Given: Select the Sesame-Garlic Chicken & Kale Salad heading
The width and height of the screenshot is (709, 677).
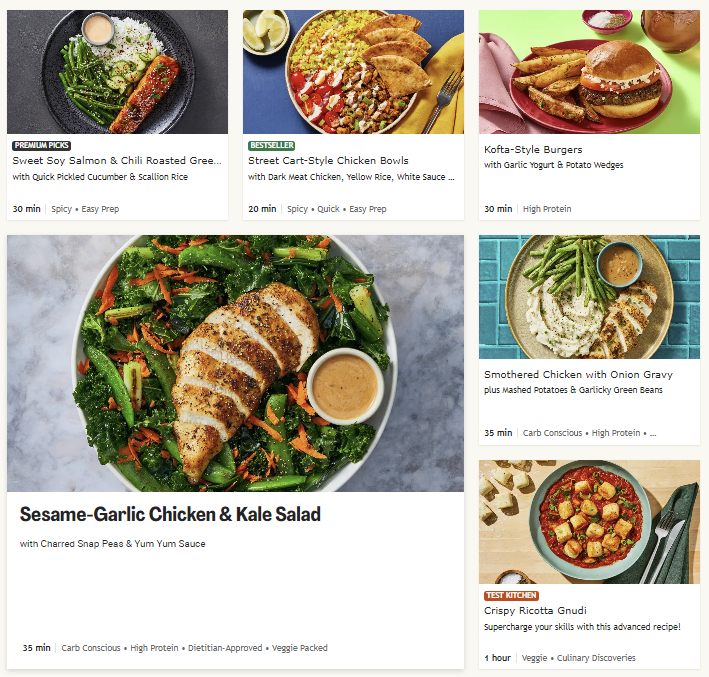Looking at the screenshot, I should [x=170, y=515].
